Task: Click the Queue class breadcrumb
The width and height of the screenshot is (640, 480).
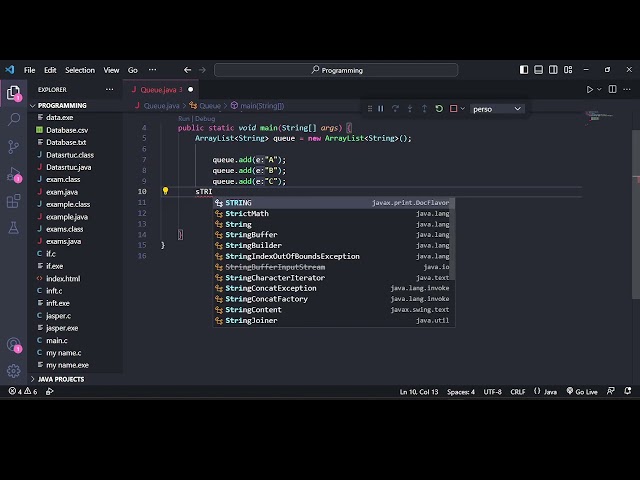Action: click(210, 106)
